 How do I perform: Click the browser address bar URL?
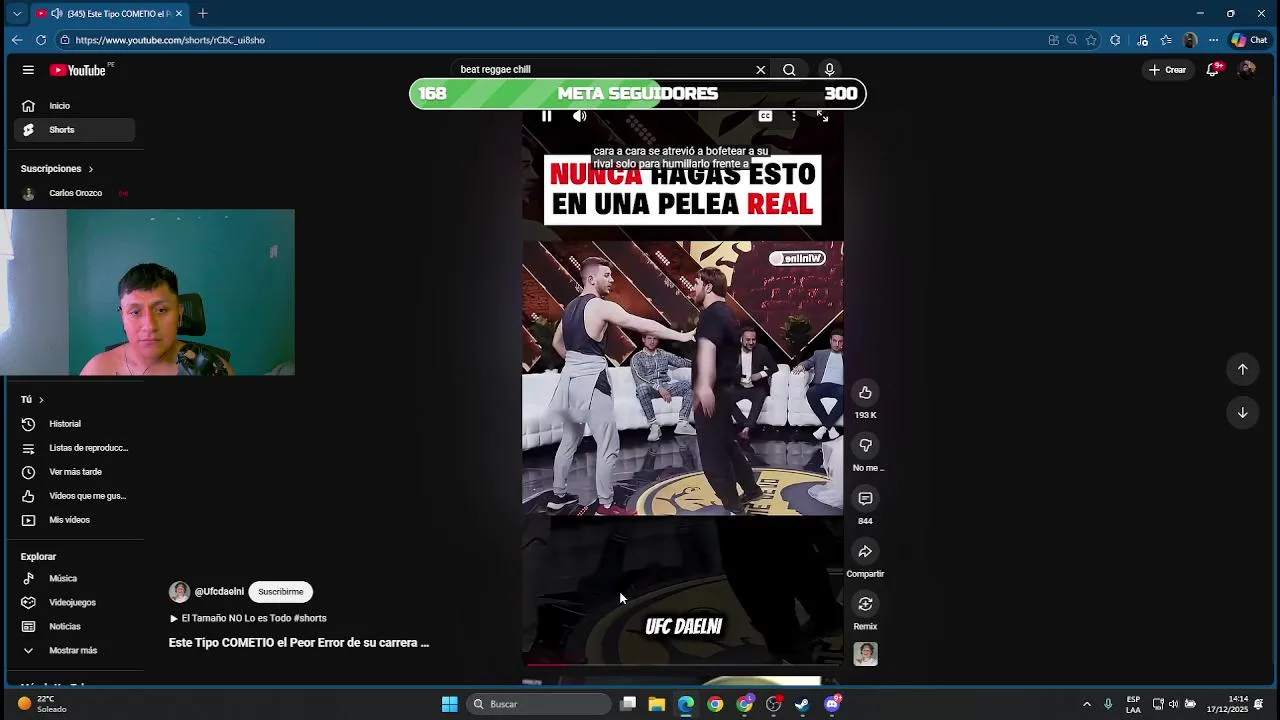pyautogui.click(x=170, y=40)
